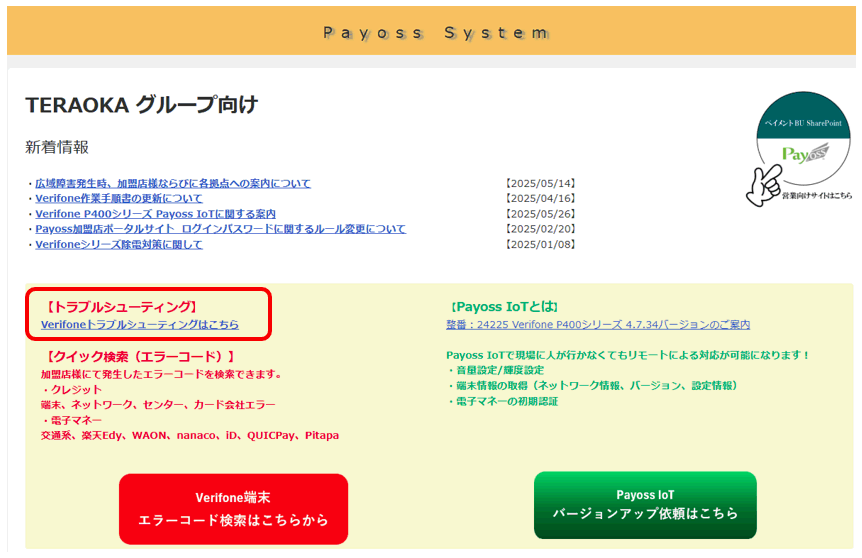
Task: Click the 新着情報 section heading
Action: (57, 147)
